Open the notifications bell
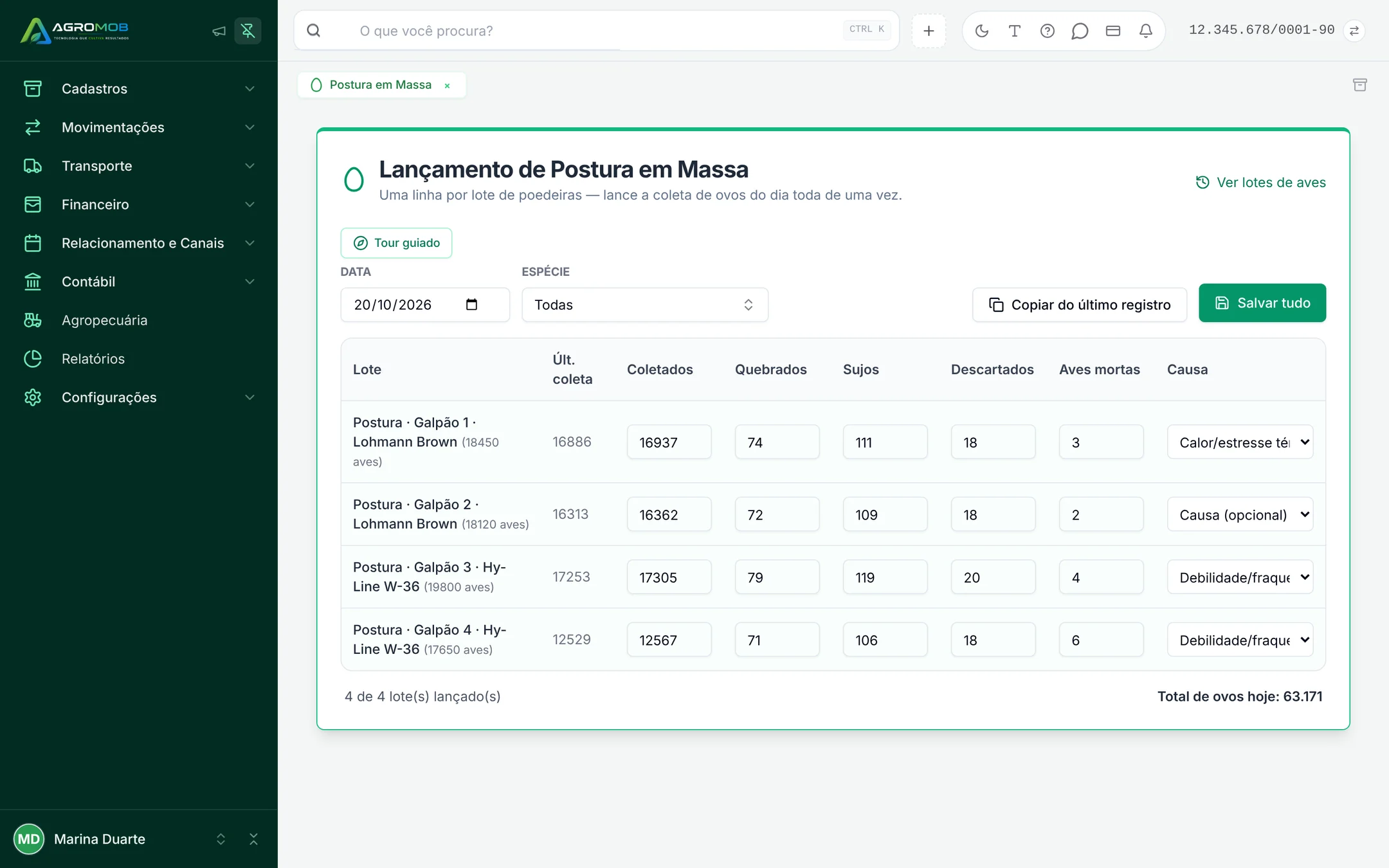Screen dimensions: 1389x868 (x=1146, y=31)
